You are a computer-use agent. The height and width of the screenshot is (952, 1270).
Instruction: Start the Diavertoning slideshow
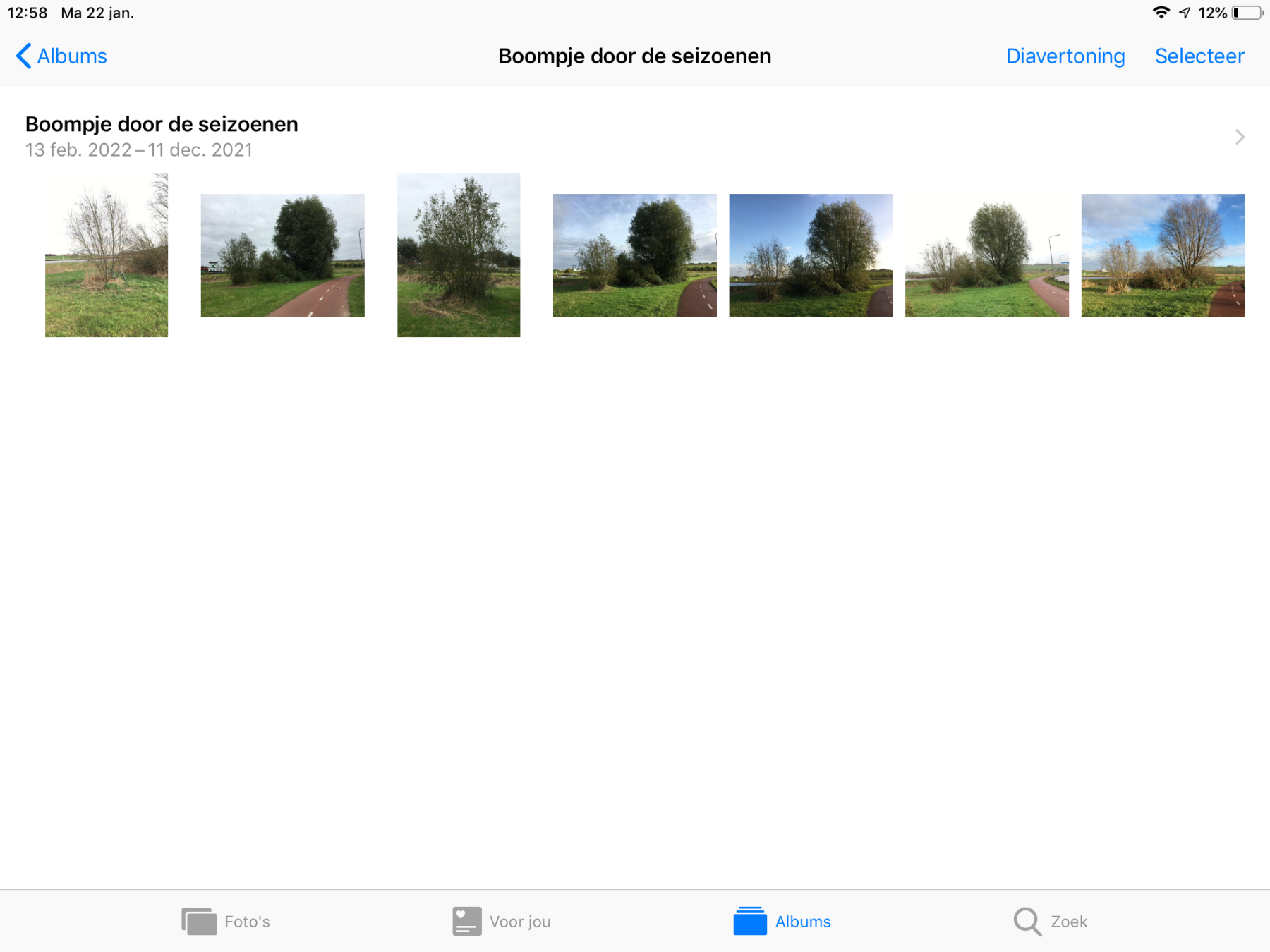click(x=1065, y=56)
